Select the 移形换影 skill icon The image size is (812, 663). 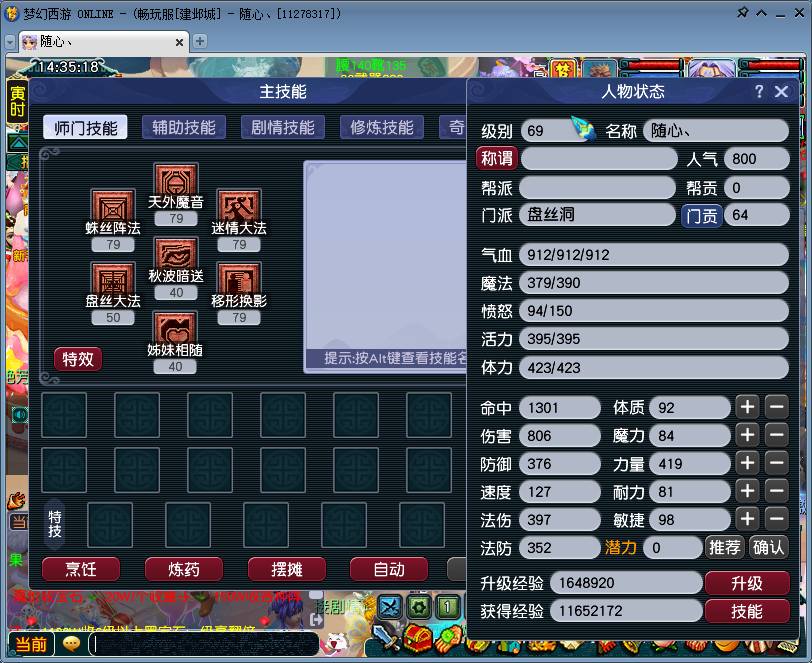[239, 279]
